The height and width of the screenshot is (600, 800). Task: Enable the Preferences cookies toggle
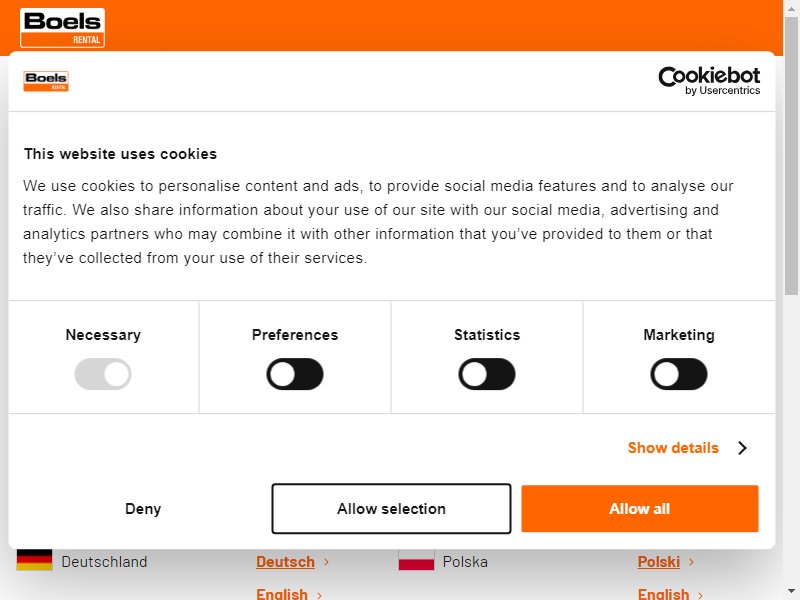click(295, 374)
